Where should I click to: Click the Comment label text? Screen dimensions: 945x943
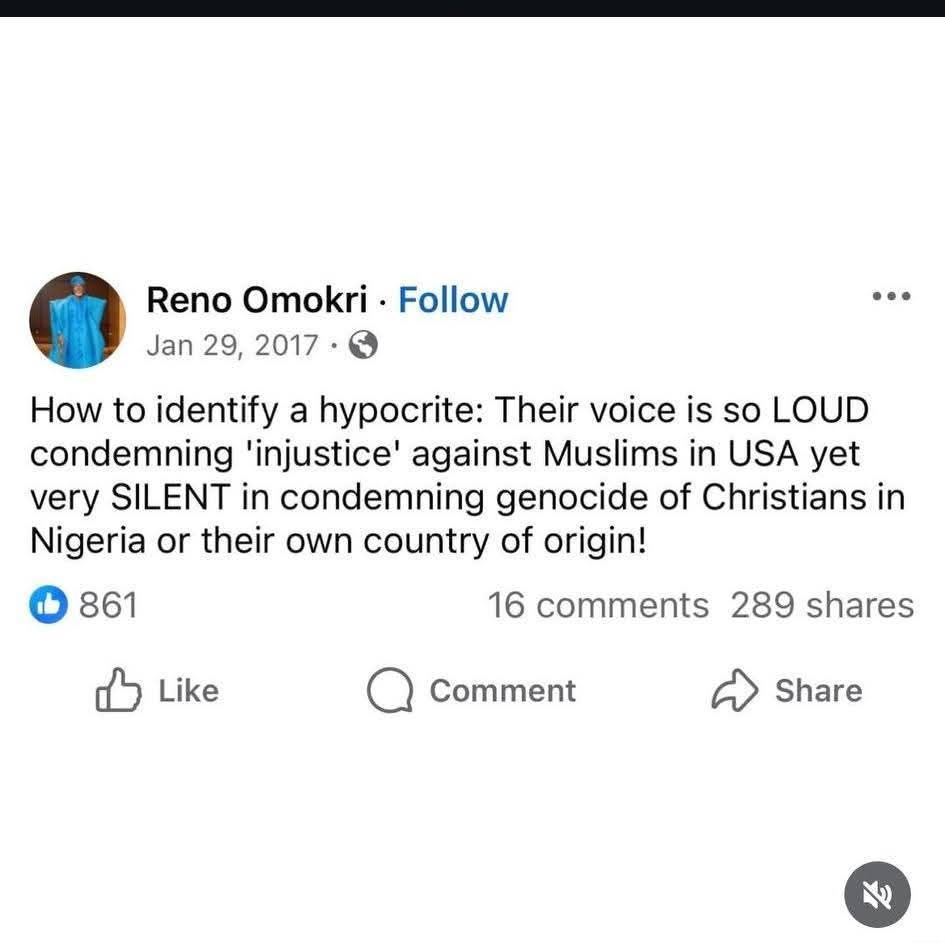tap(502, 691)
